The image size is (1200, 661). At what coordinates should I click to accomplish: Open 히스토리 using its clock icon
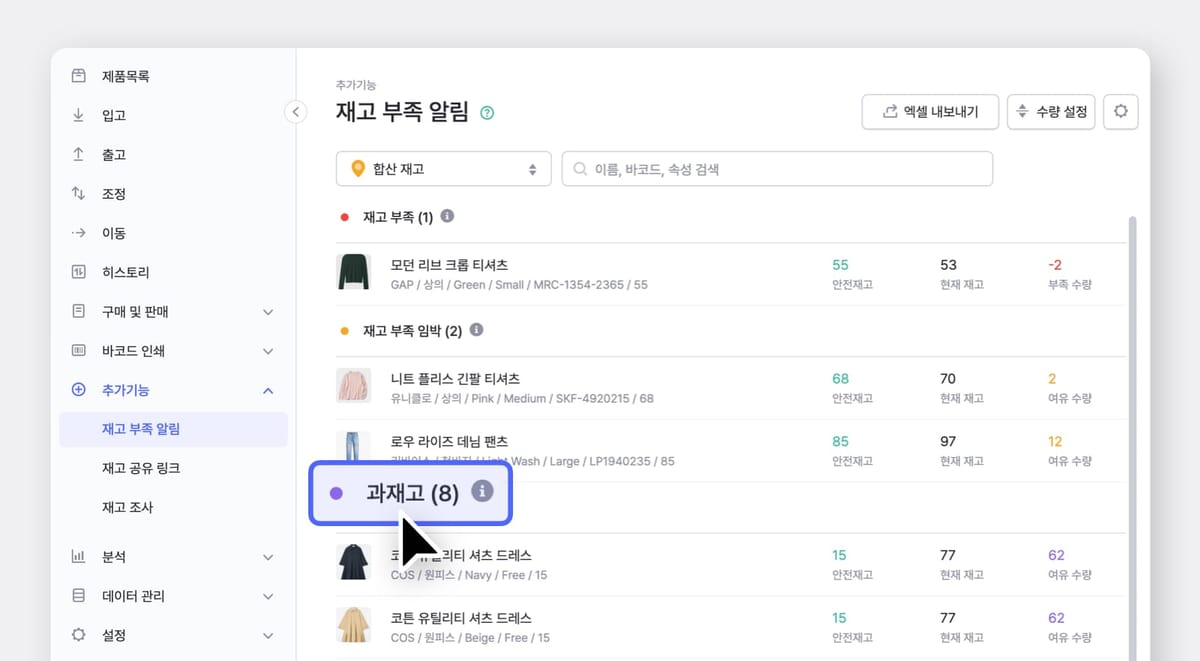[x=78, y=271]
